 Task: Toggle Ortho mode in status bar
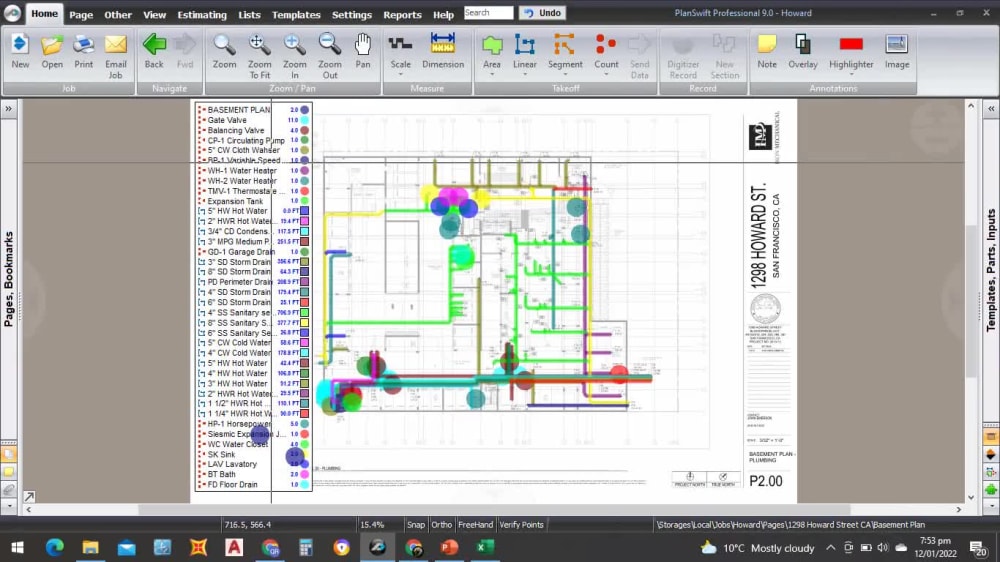[x=441, y=524]
